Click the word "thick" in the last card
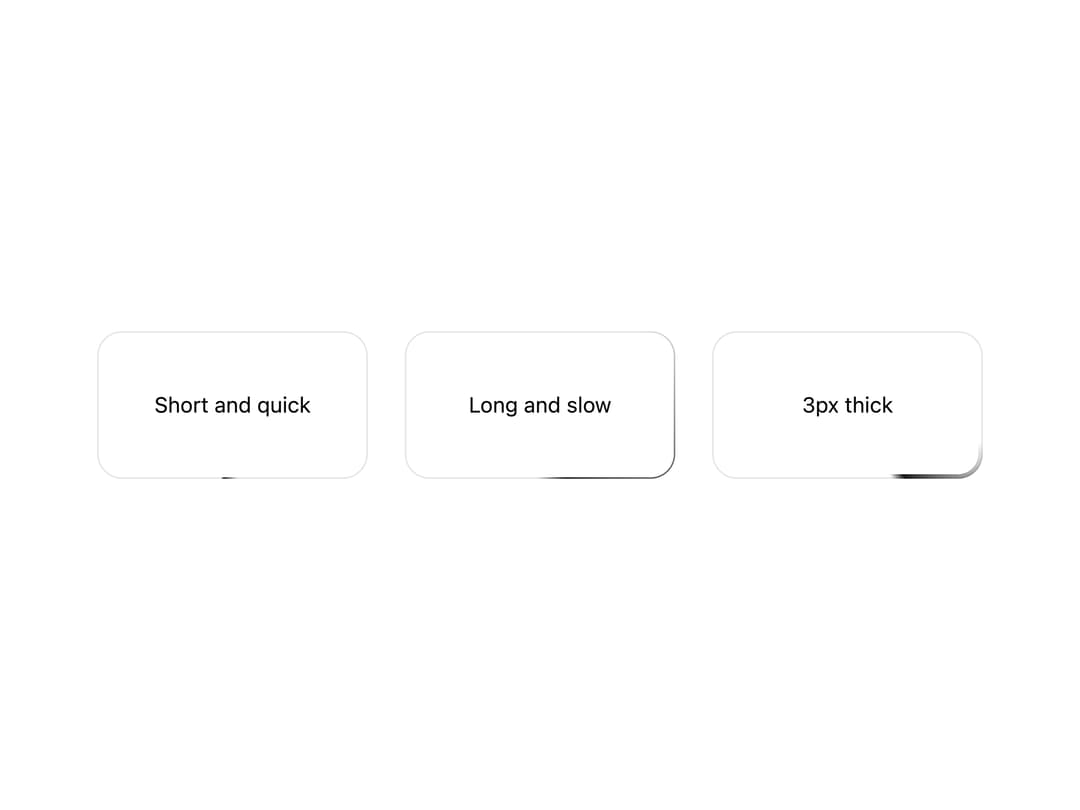 click(869, 405)
